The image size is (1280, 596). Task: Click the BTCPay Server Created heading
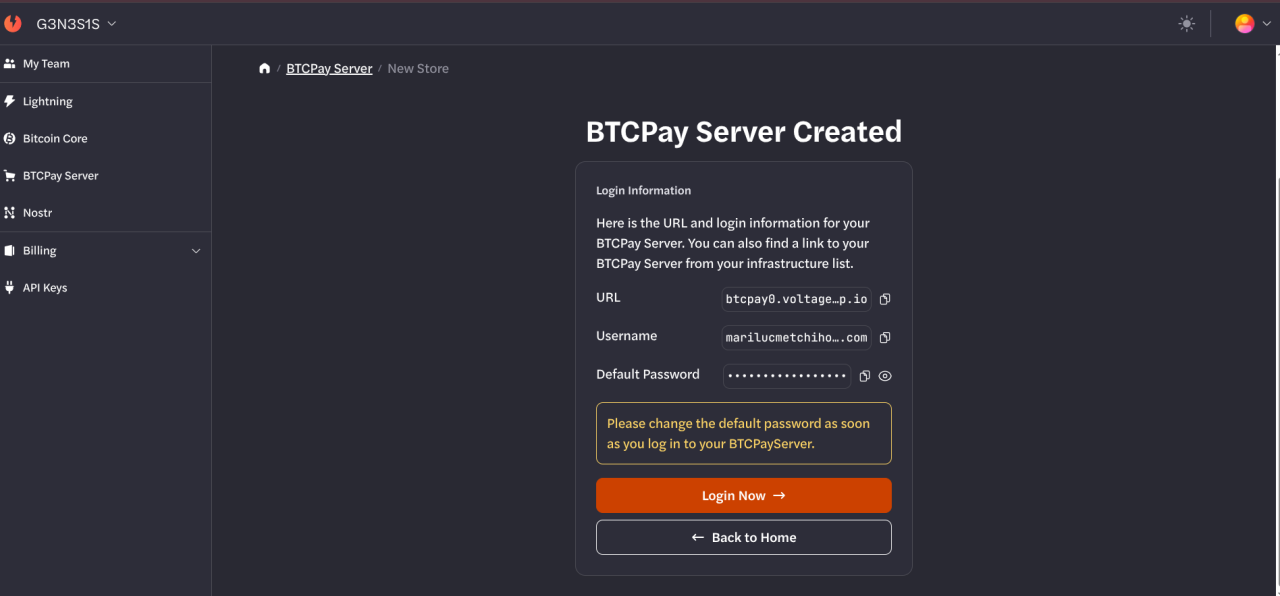point(744,132)
